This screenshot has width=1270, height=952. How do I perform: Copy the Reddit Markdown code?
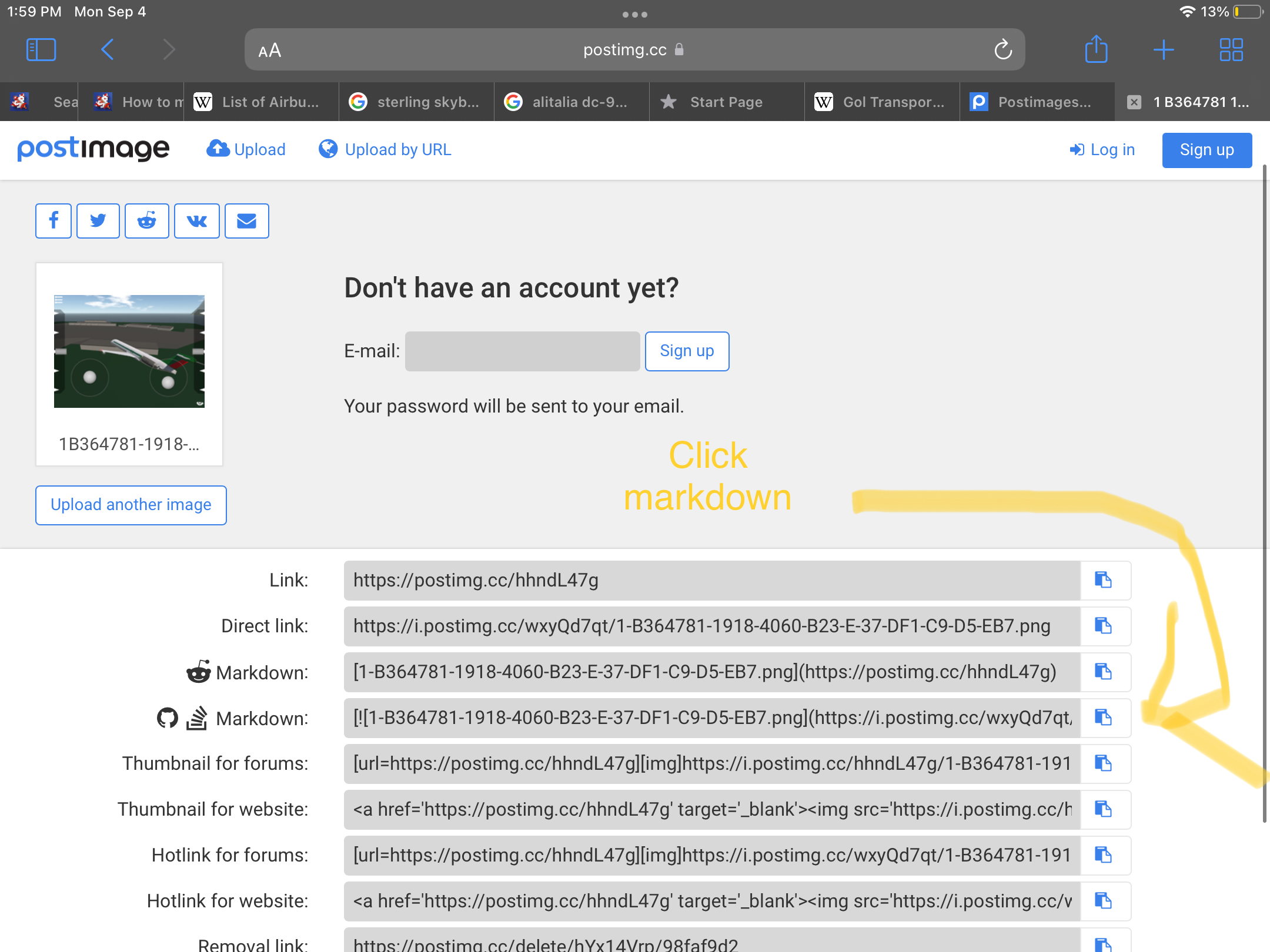point(1104,672)
